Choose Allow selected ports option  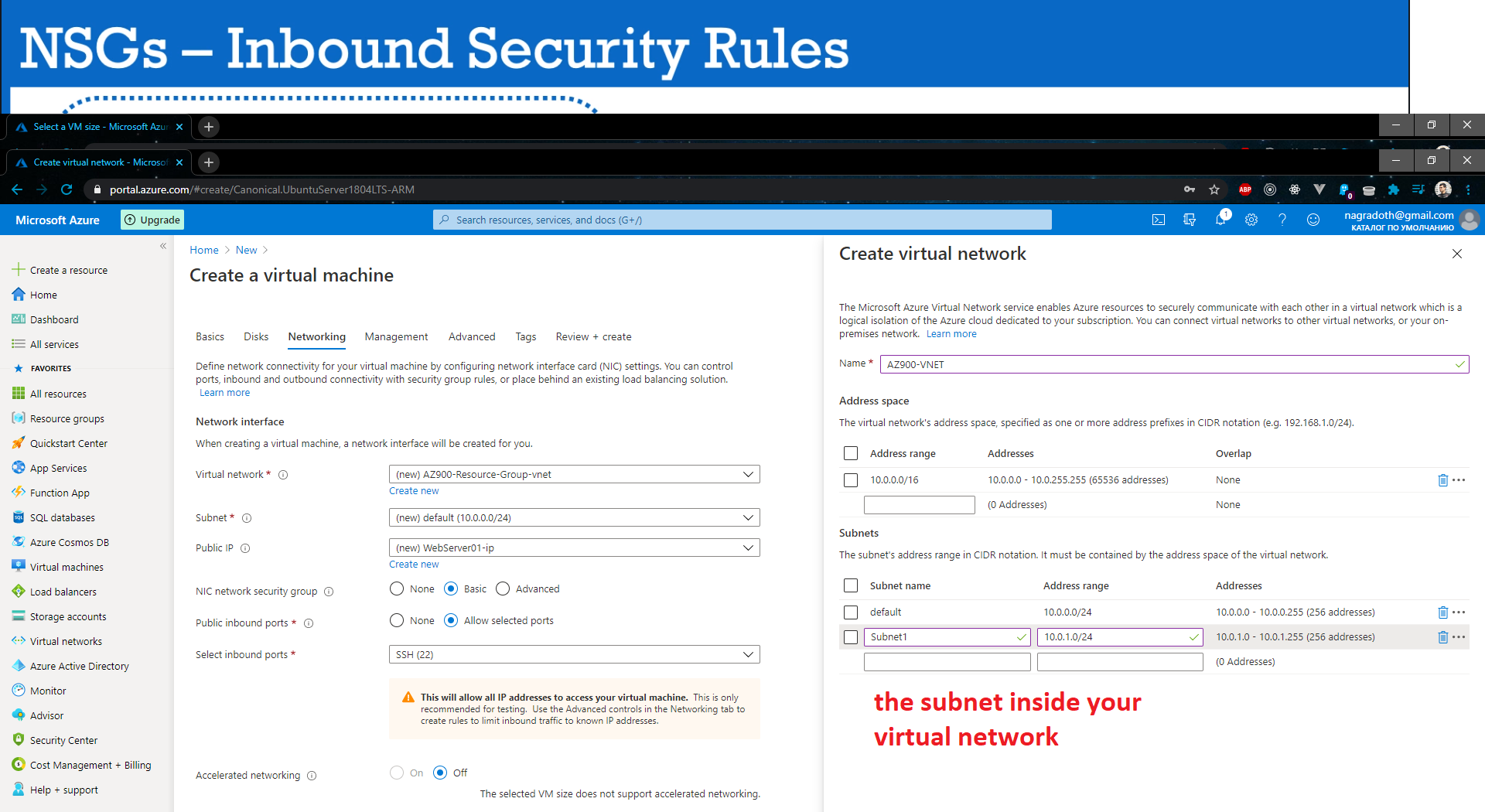pos(451,620)
